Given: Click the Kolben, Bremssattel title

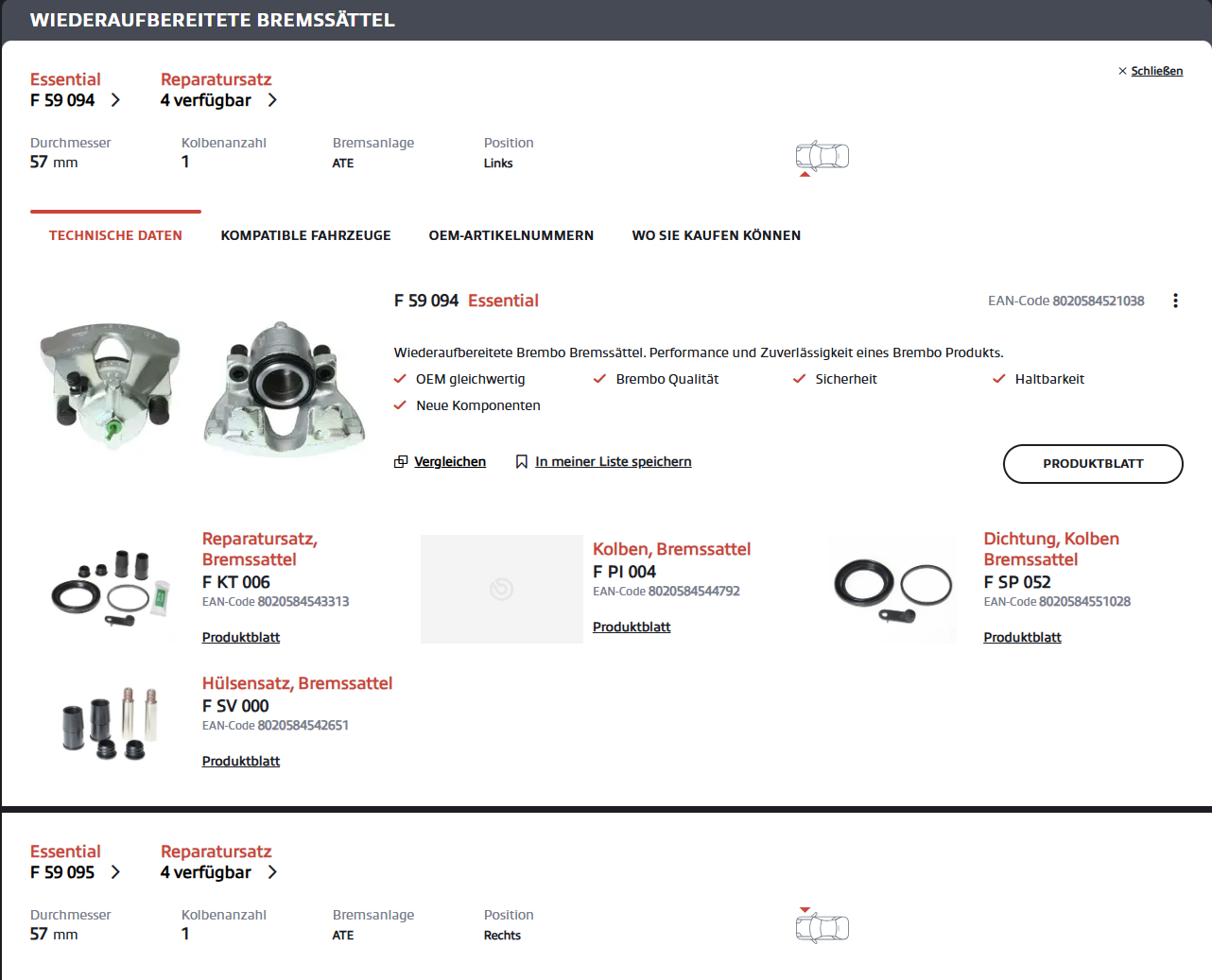Looking at the screenshot, I should (x=671, y=549).
